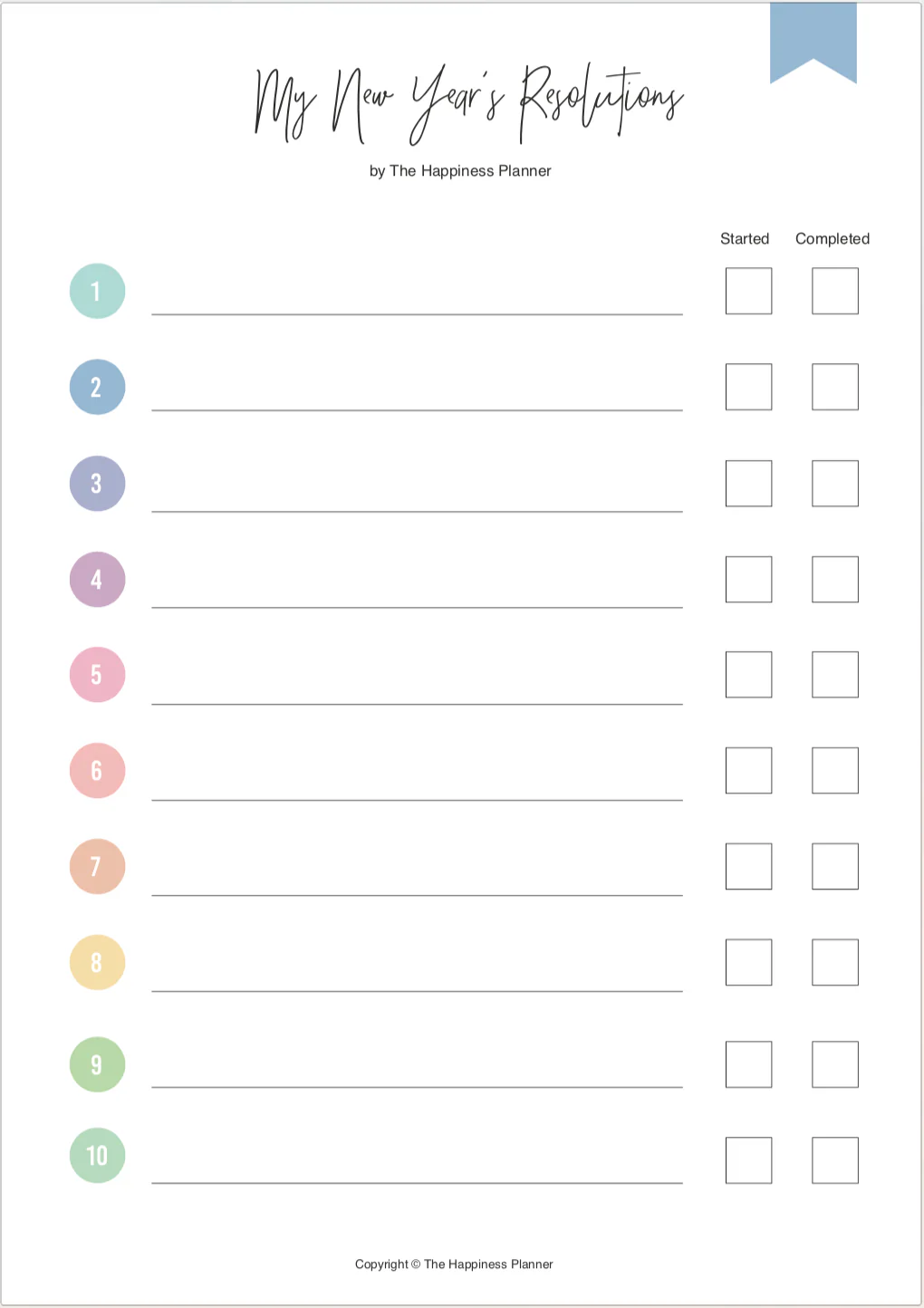The image size is (924, 1308).
Task: Select the green number 10 circle
Action: tap(97, 1155)
